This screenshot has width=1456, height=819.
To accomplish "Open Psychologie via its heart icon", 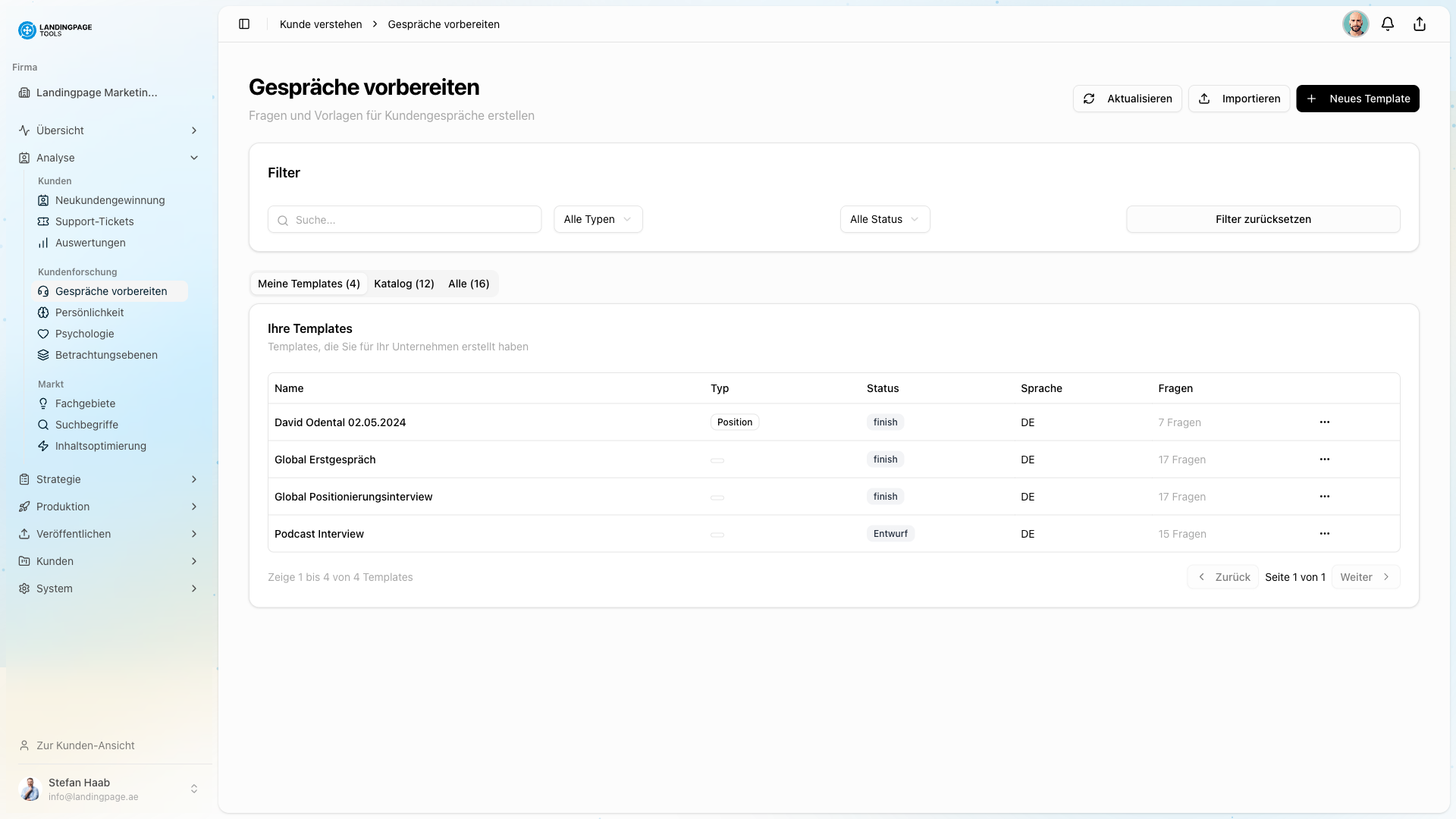I will [44, 334].
